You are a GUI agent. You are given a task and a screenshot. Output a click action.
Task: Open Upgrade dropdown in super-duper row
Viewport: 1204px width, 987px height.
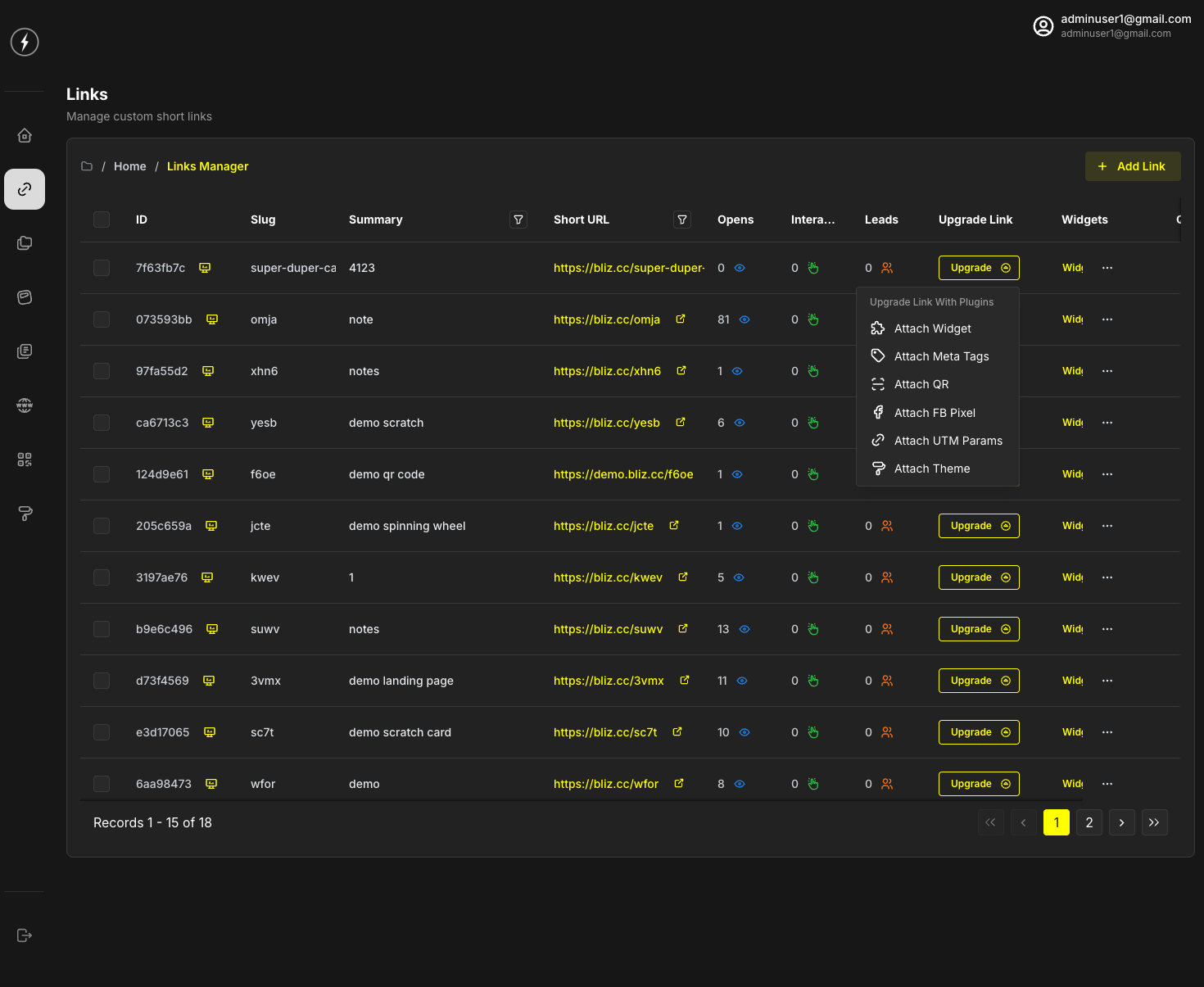pos(979,268)
